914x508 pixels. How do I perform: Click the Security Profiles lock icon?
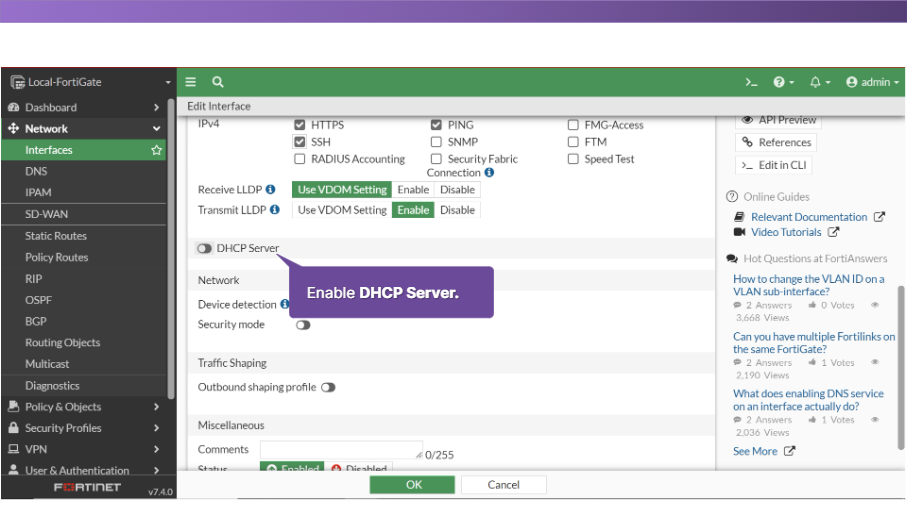pyautogui.click(x=13, y=428)
